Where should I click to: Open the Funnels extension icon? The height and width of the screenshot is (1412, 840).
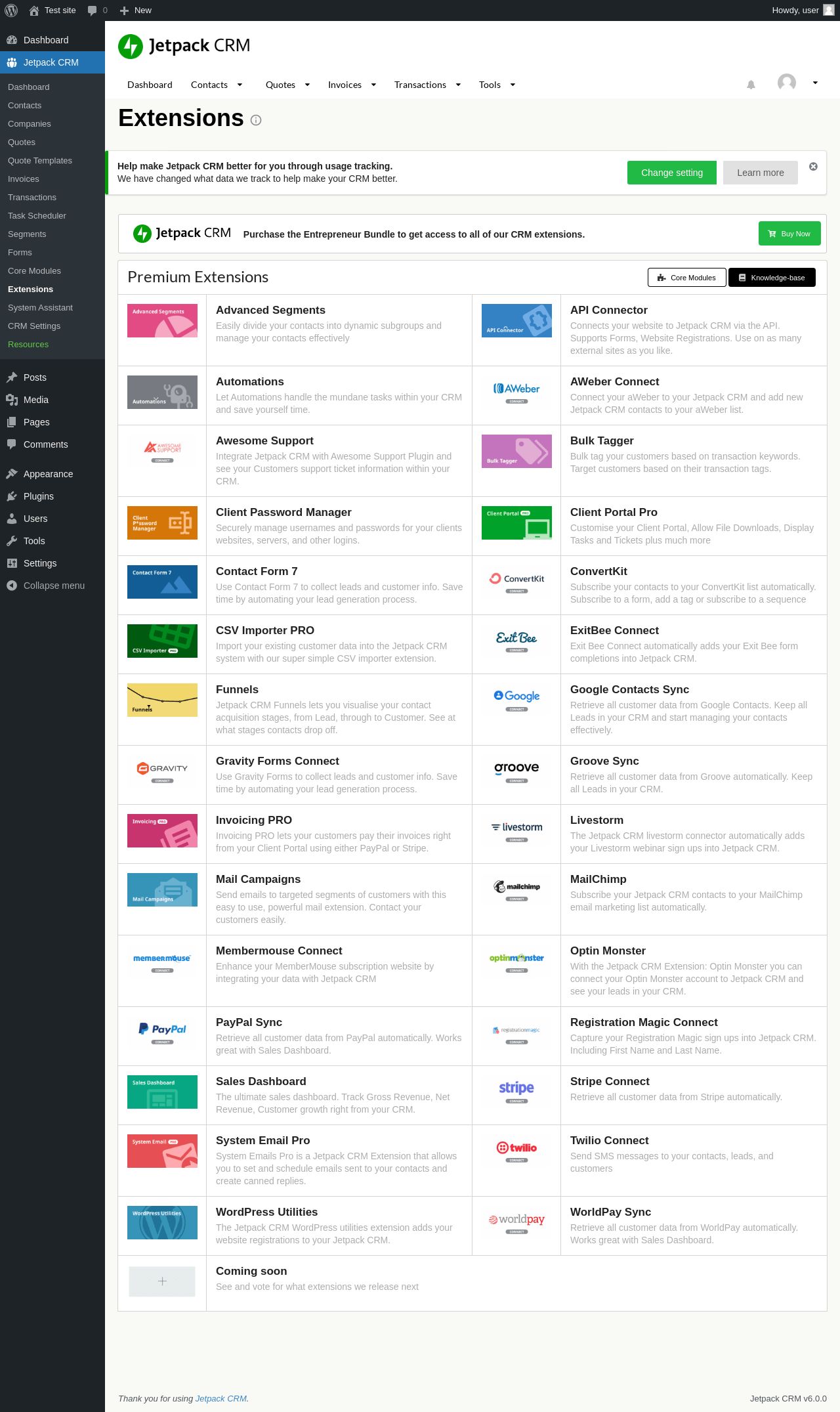(x=162, y=700)
